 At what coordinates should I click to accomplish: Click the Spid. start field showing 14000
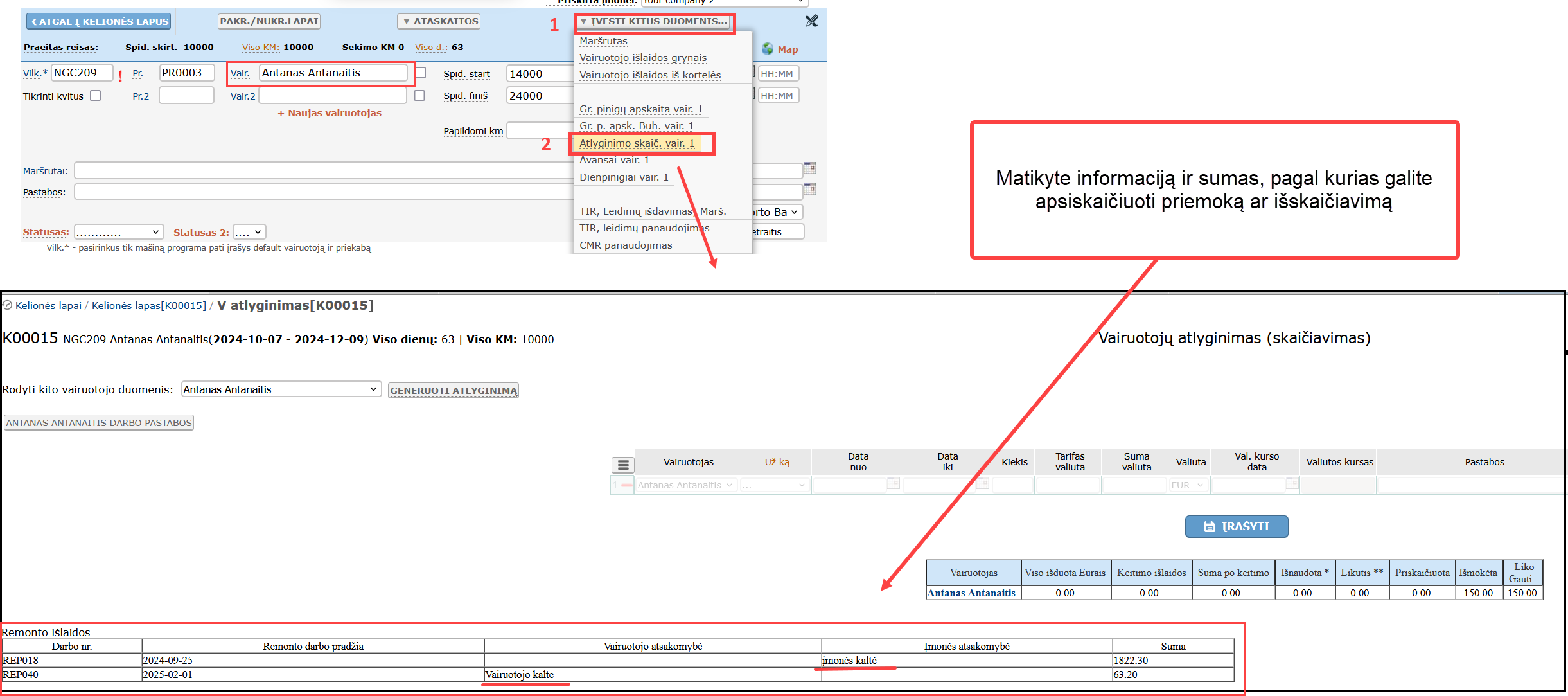(x=540, y=74)
